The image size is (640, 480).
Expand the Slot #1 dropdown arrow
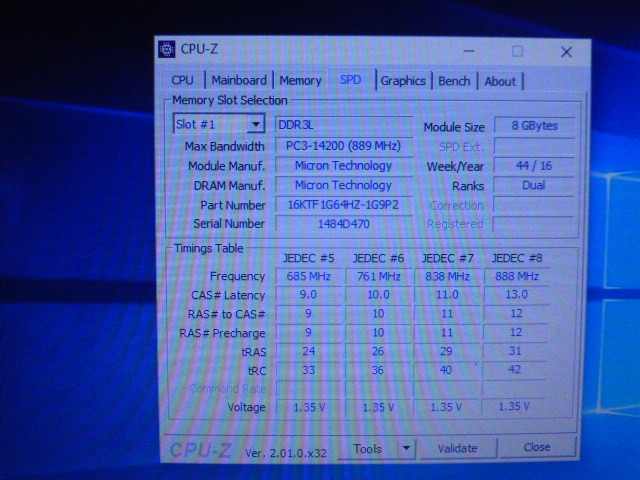(x=256, y=124)
